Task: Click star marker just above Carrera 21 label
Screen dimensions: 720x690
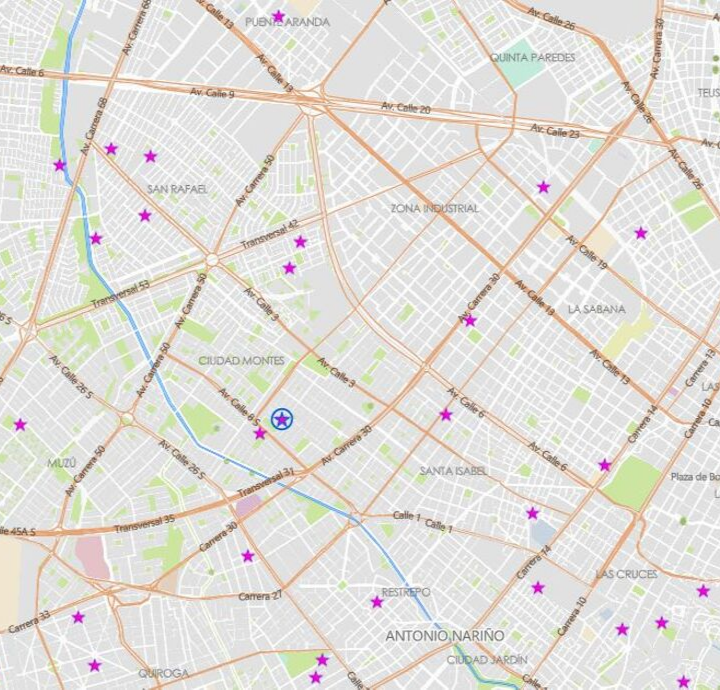Action: pyautogui.click(x=248, y=556)
